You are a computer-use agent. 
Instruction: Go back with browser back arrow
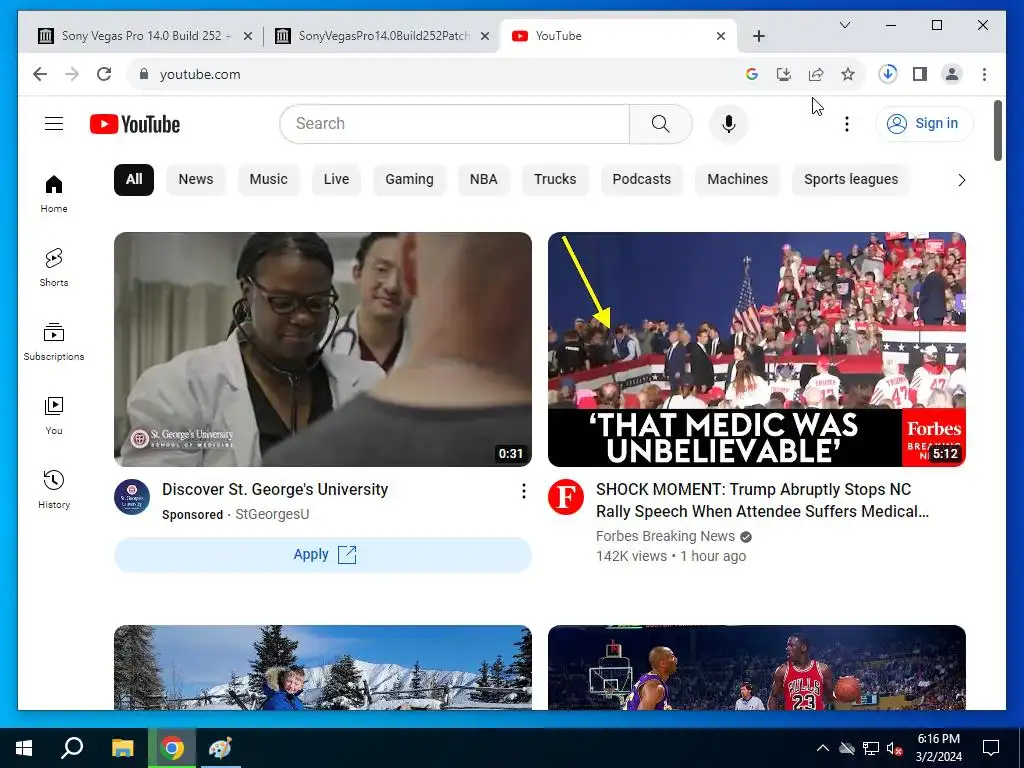pos(40,74)
